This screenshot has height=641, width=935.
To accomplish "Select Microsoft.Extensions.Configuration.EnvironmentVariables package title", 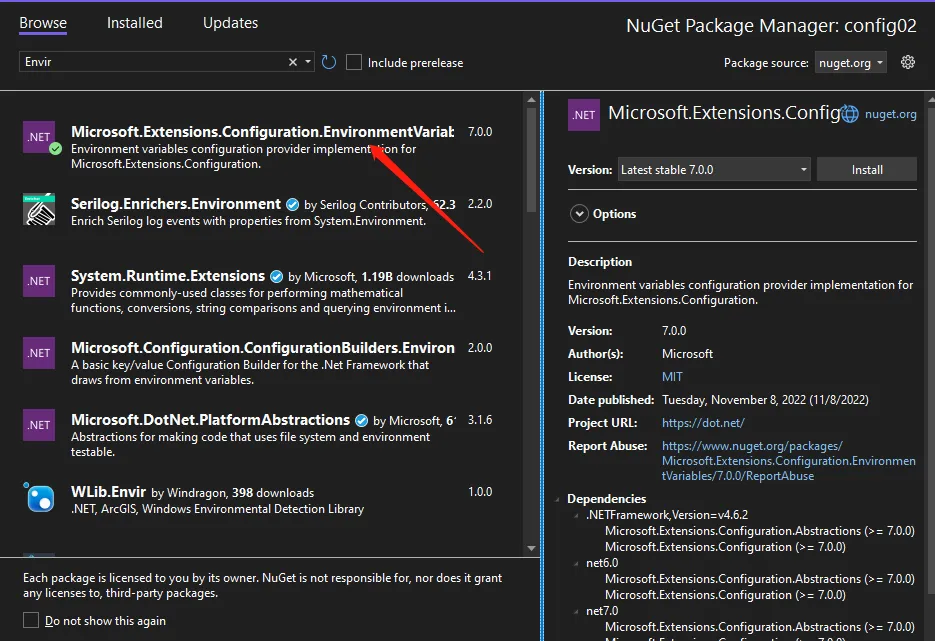I will [x=262, y=132].
